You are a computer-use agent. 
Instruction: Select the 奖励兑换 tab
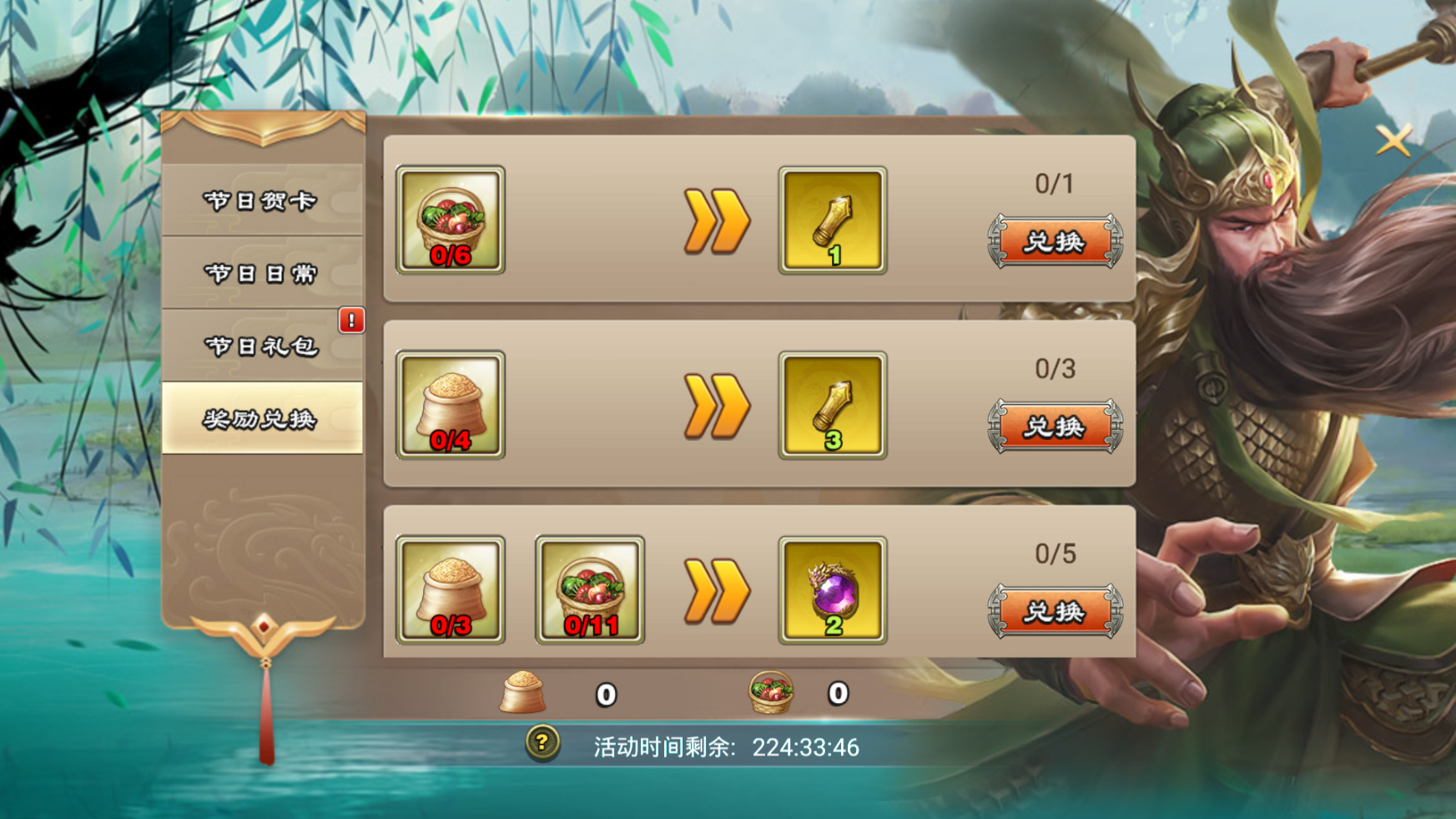point(262,418)
